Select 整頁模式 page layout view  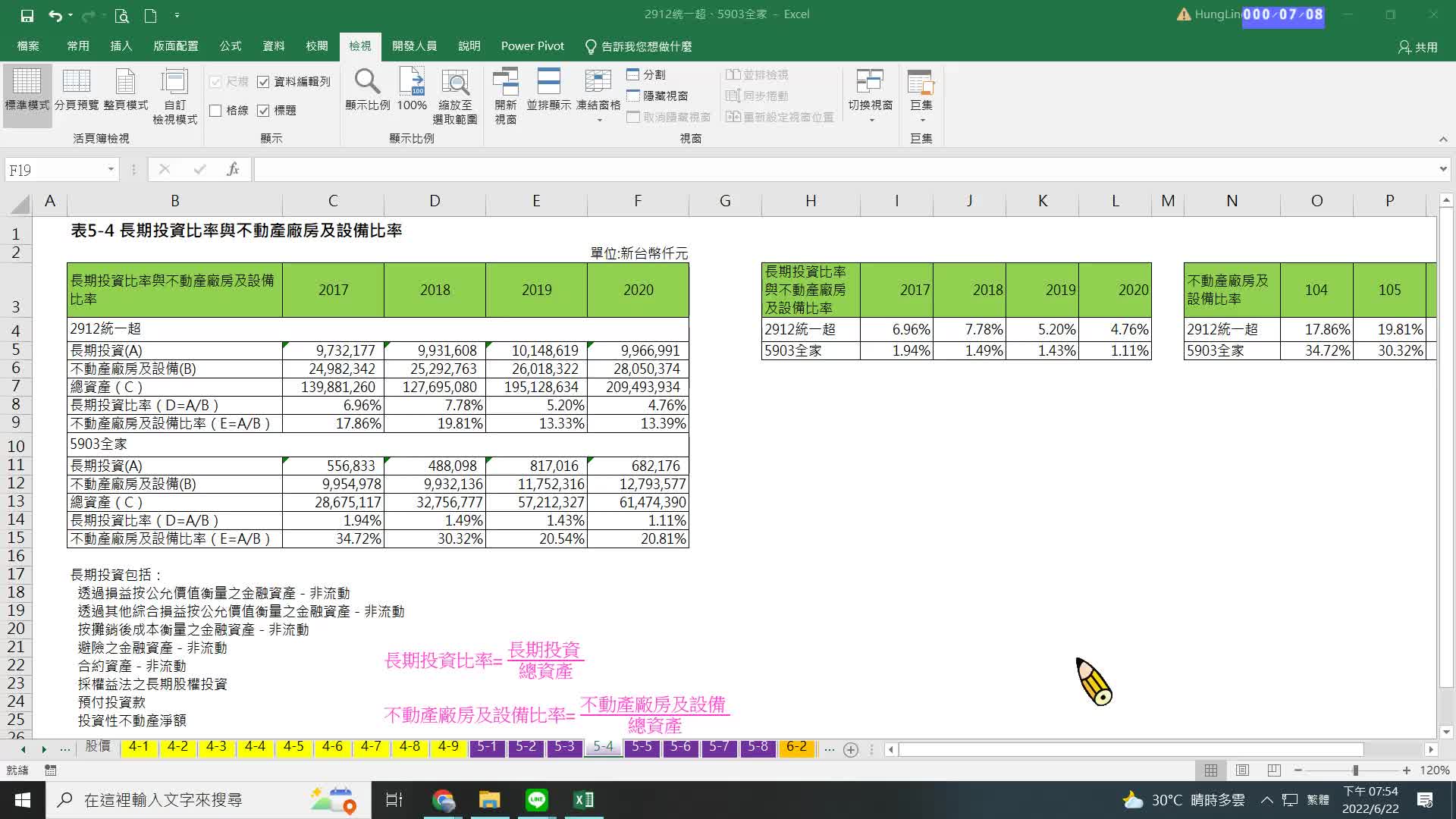pyautogui.click(x=126, y=90)
